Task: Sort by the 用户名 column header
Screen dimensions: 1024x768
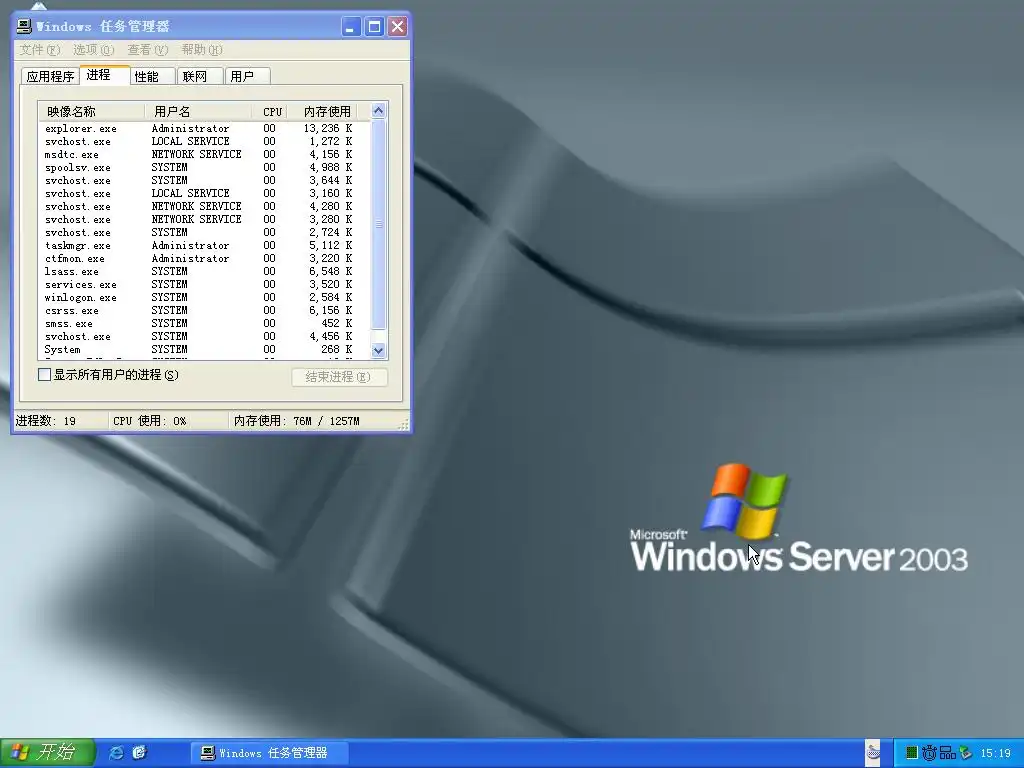Action: click(x=198, y=112)
